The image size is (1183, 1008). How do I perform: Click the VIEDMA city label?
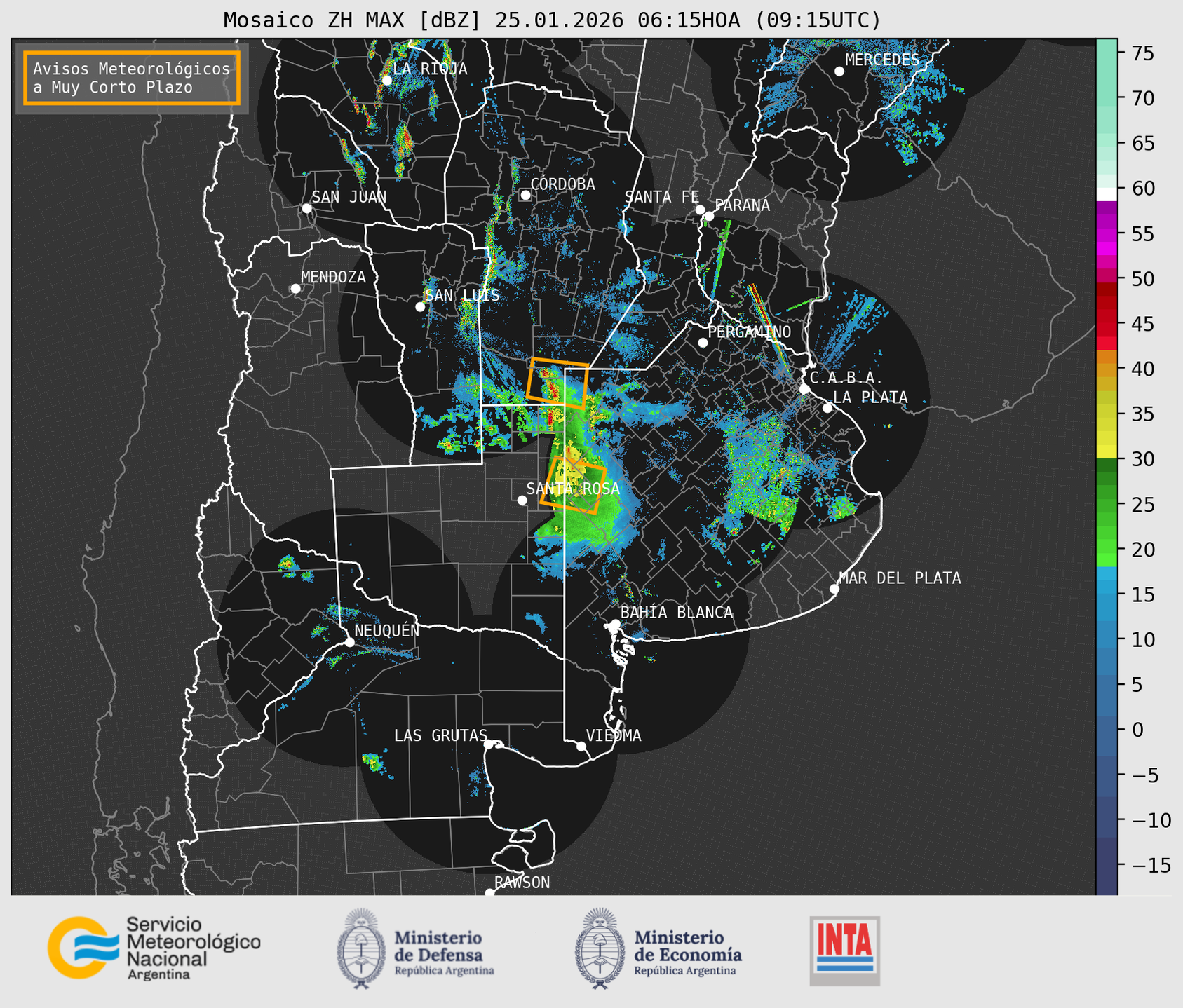pyautogui.click(x=614, y=735)
